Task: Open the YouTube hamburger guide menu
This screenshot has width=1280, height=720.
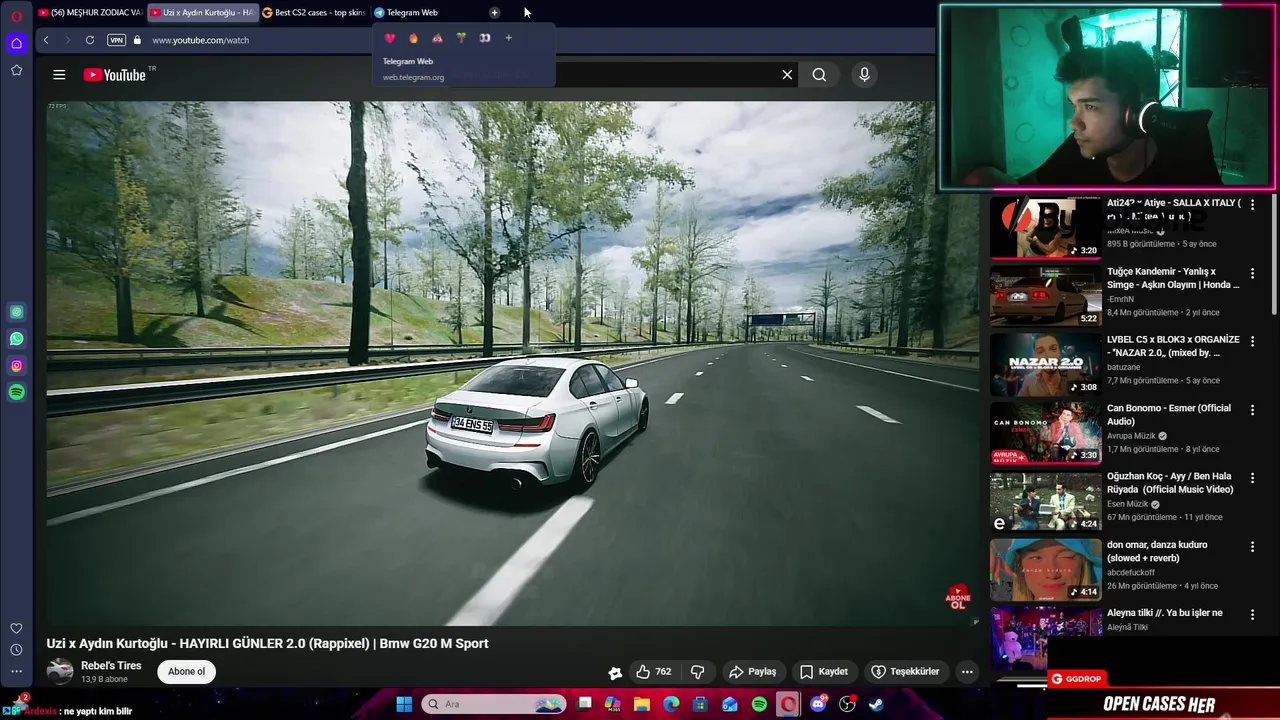Action: (x=59, y=75)
